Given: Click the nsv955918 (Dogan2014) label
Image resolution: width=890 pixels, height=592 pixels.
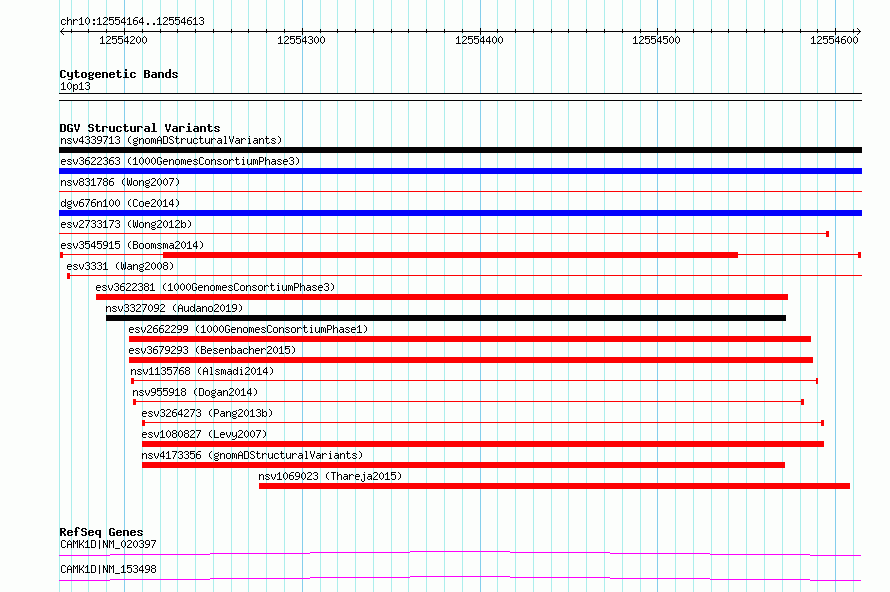Looking at the screenshot, I should pos(195,392).
